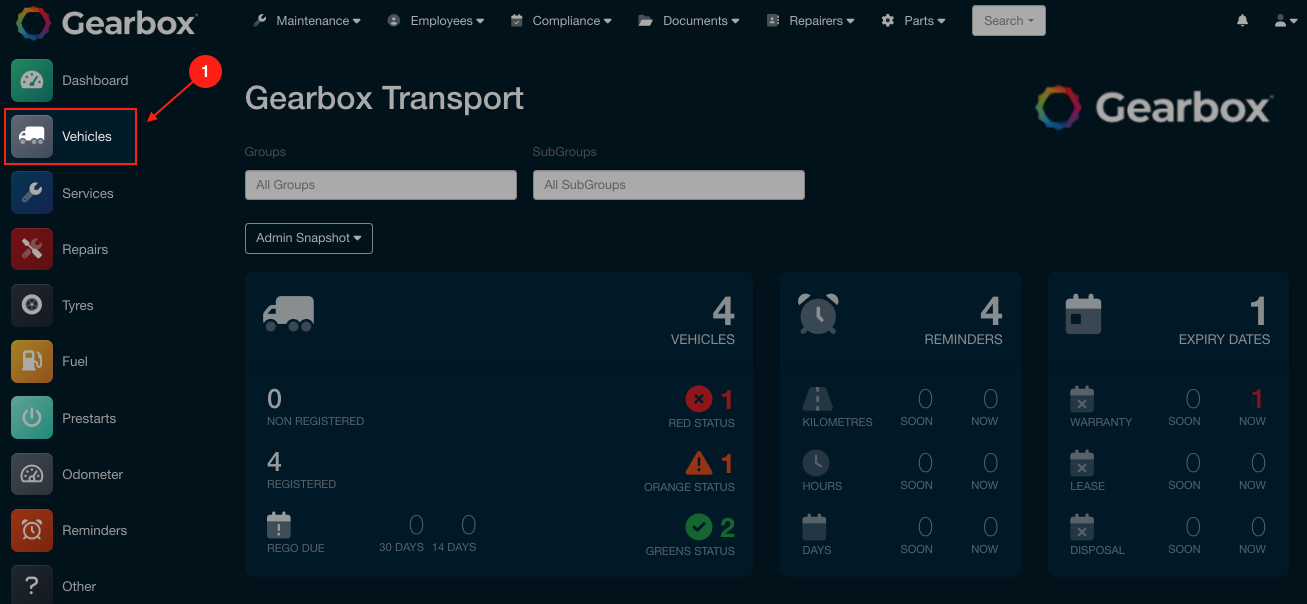Select the Vehicles label in the sidebar

click(x=87, y=136)
